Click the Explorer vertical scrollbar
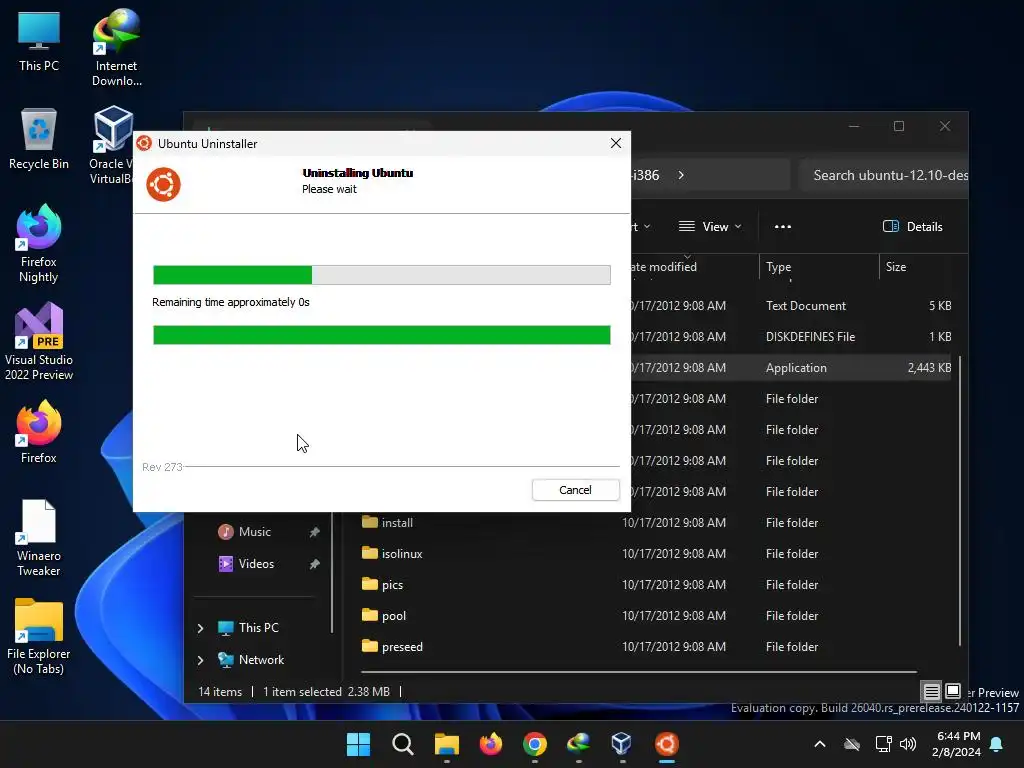1024x768 pixels. click(959, 502)
